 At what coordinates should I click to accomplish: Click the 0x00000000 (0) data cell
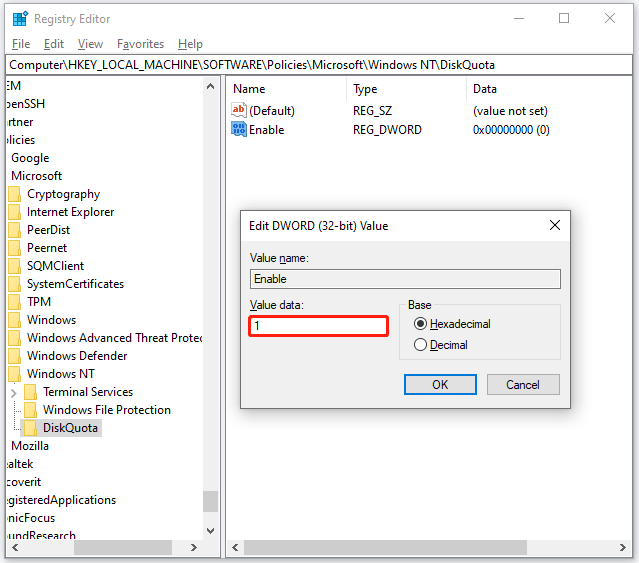coord(511,130)
